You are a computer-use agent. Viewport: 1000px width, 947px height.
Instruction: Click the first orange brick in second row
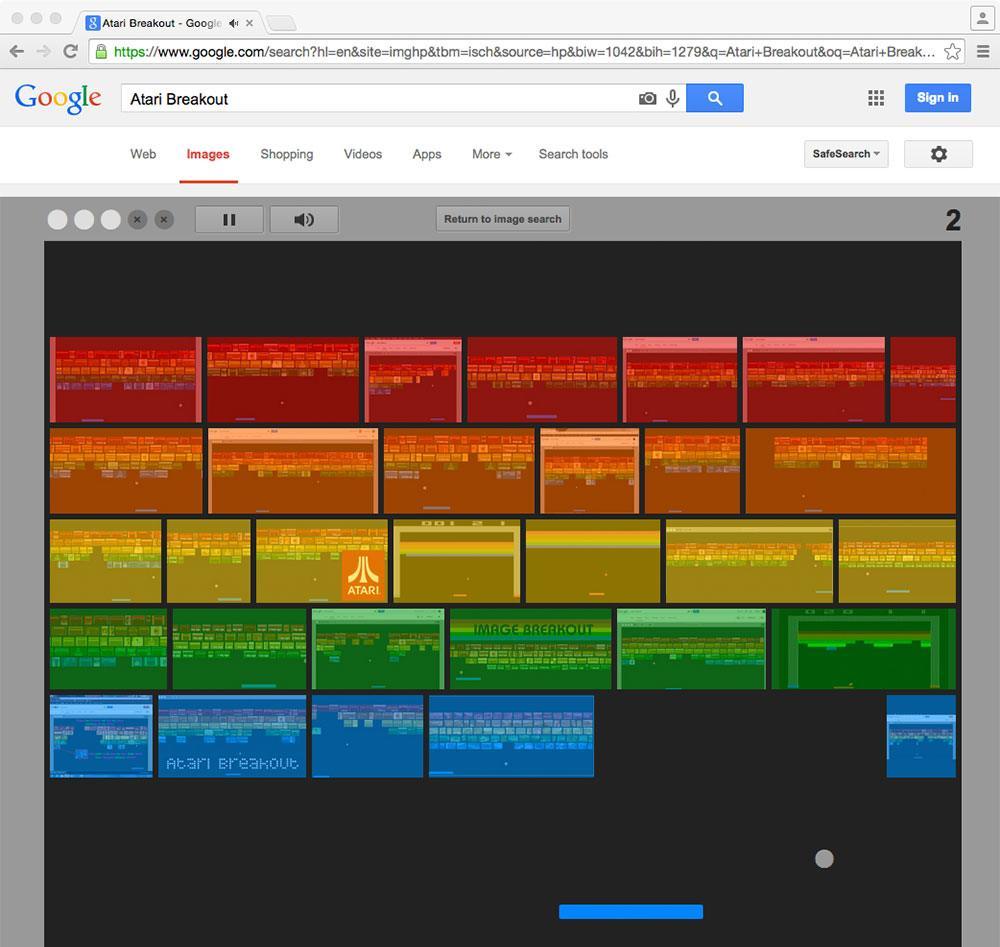[x=126, y=471]
